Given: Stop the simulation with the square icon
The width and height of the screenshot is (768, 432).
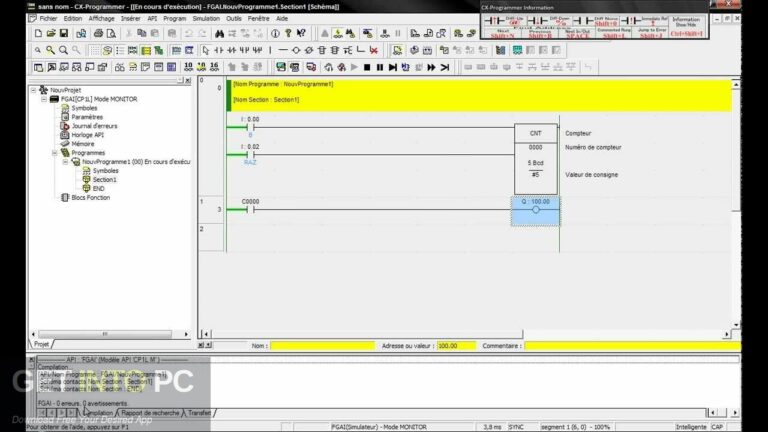Looking at the screenshot, I should coord(367,67).
